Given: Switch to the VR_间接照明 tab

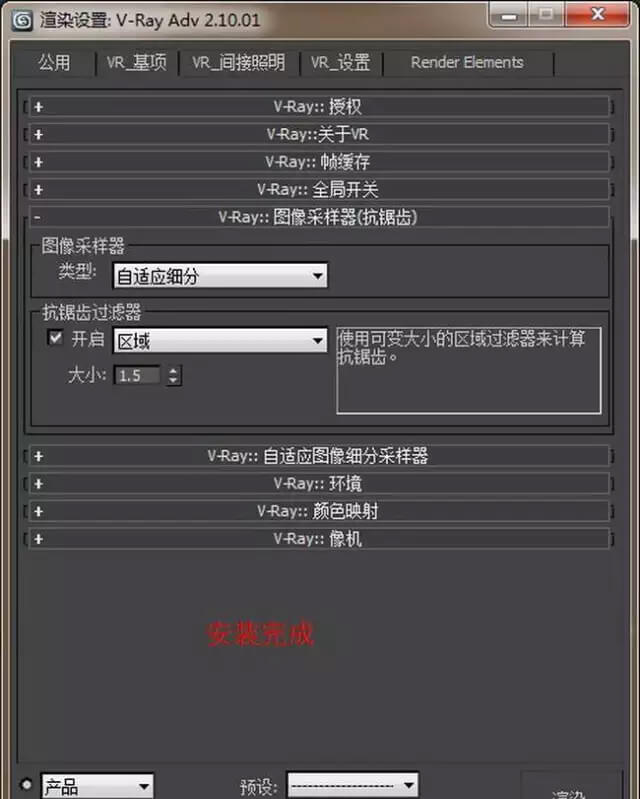Looking at the screenshot, I should (238, 63).
